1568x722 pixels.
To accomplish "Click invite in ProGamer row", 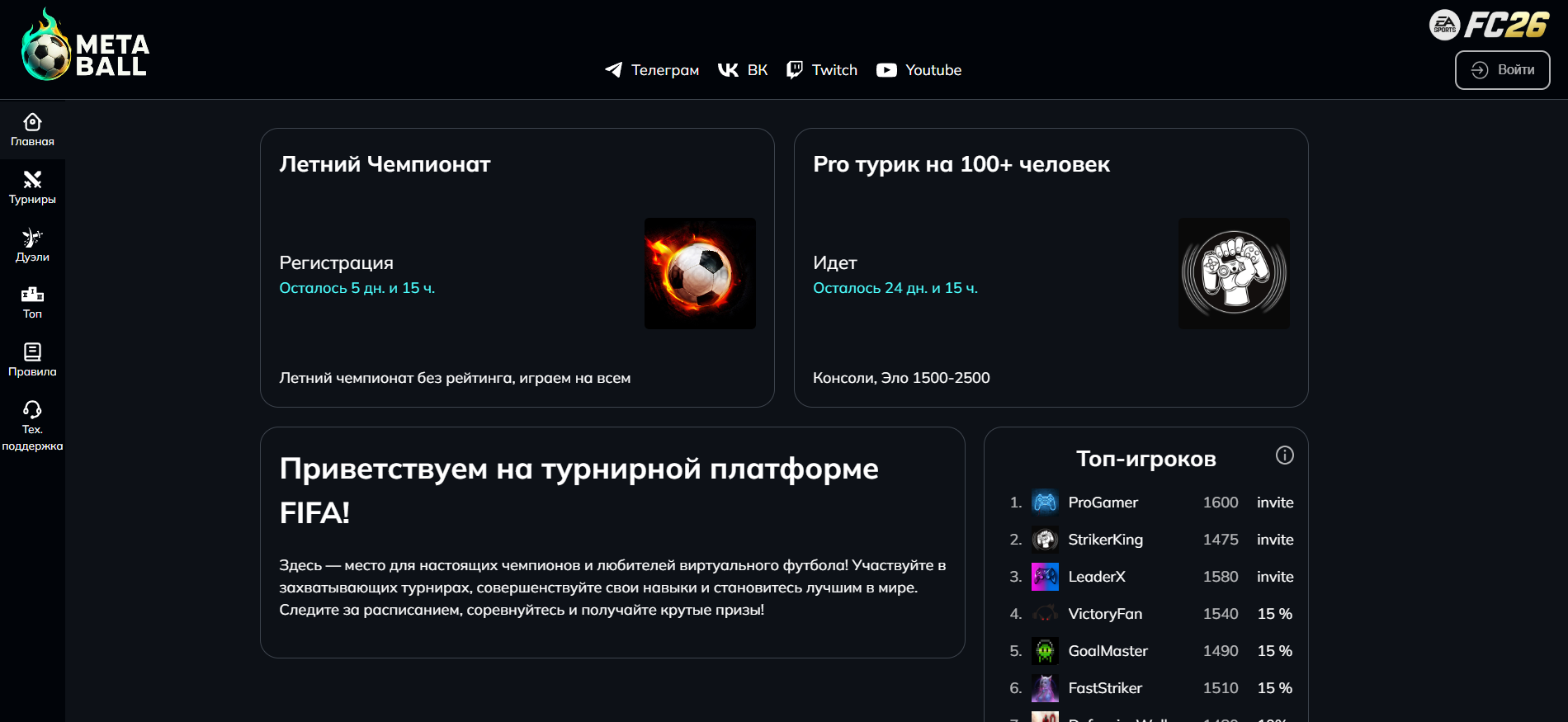I will coord(1275,503).
